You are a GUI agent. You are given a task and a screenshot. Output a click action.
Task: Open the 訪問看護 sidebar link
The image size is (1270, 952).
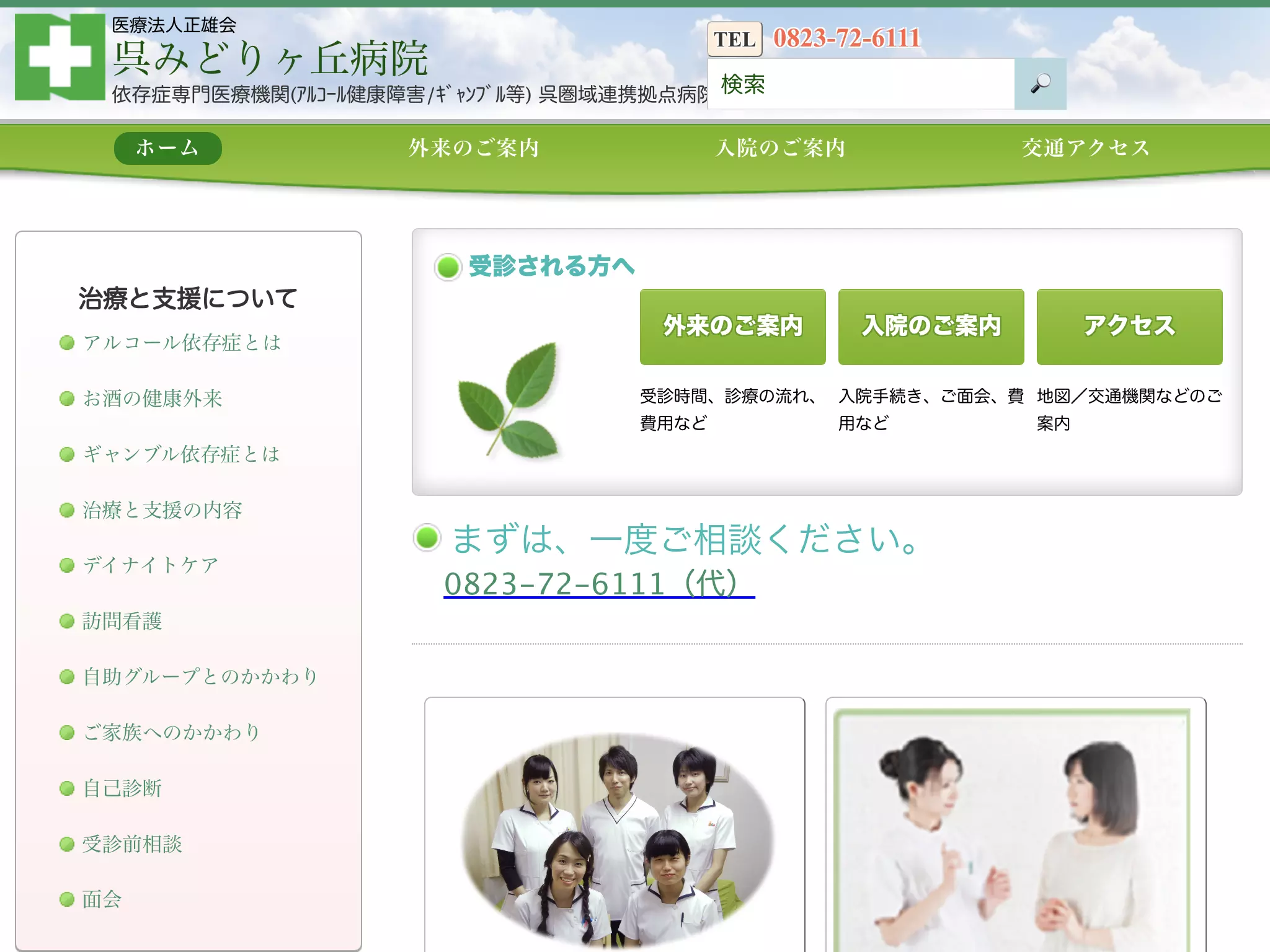[x=122, y=620]
